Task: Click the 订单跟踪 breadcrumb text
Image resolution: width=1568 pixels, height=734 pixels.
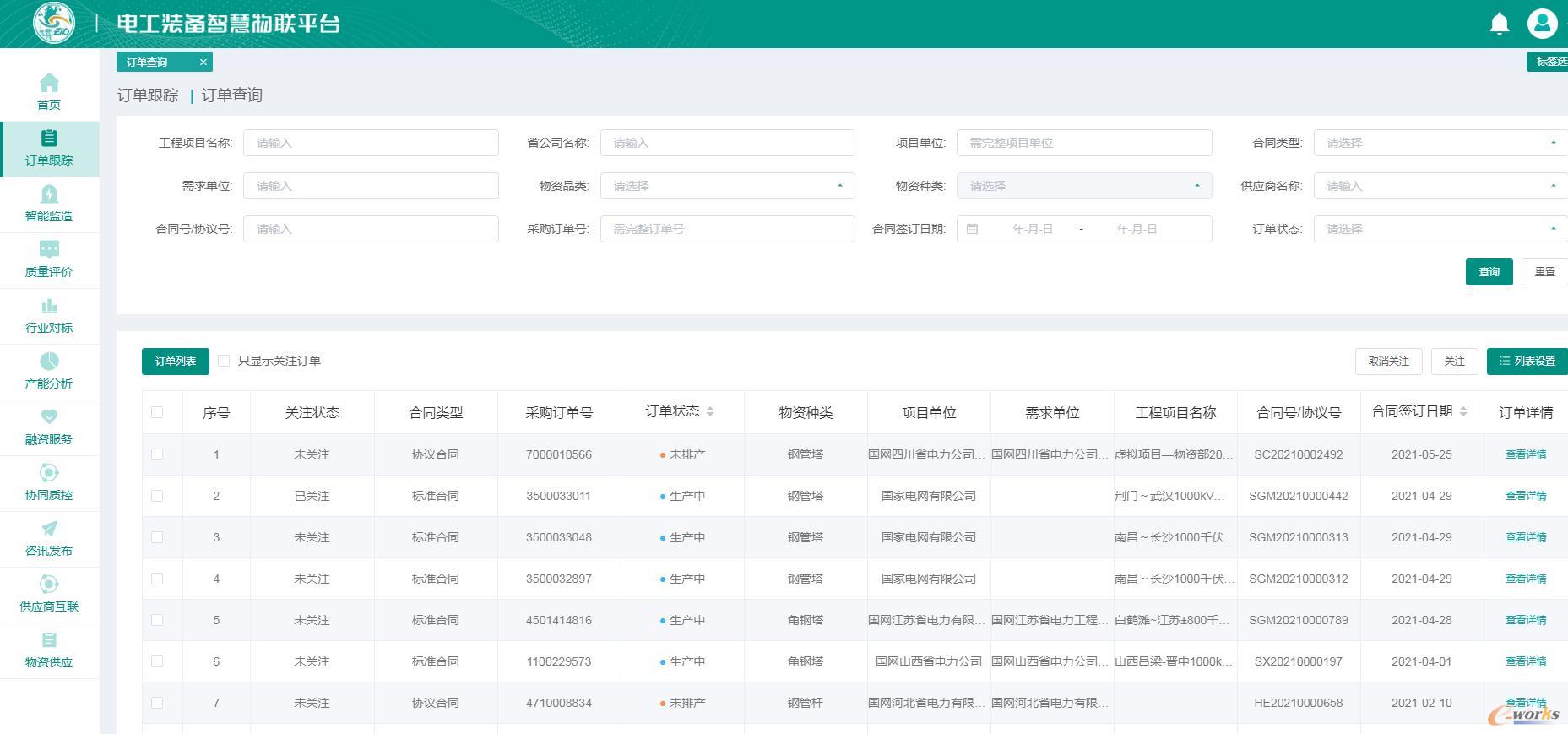Action: pos(148,95)
